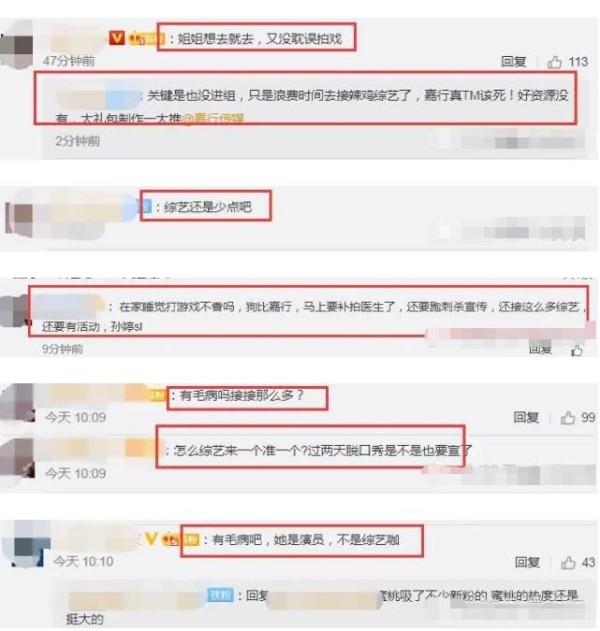Image resolution: width=600 pixels, height=631 pixels.
Task: Like the comment showing 43 likes
Action: (568, 562)
